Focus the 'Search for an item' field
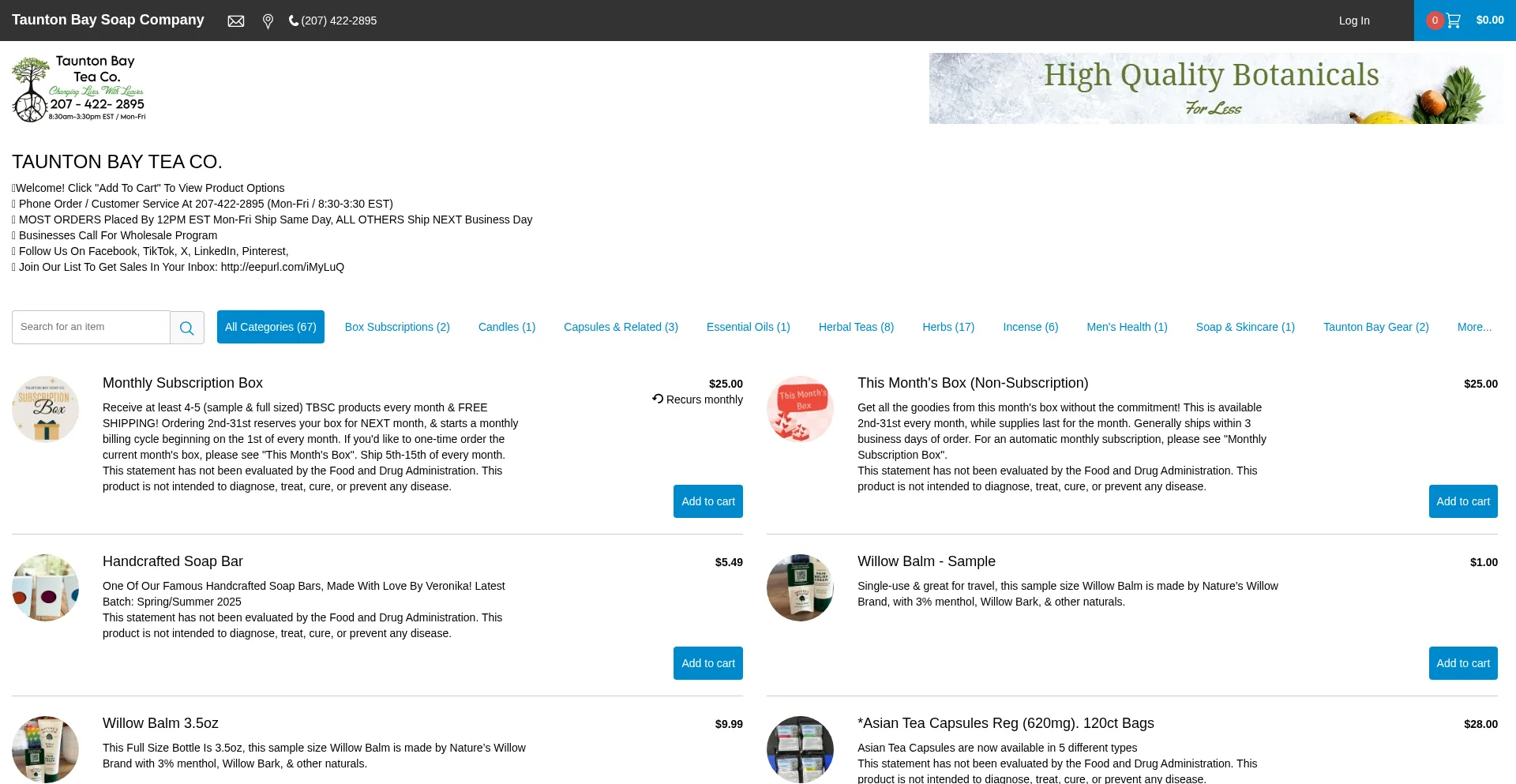1516x784 pixels. (x=91, y=328)
